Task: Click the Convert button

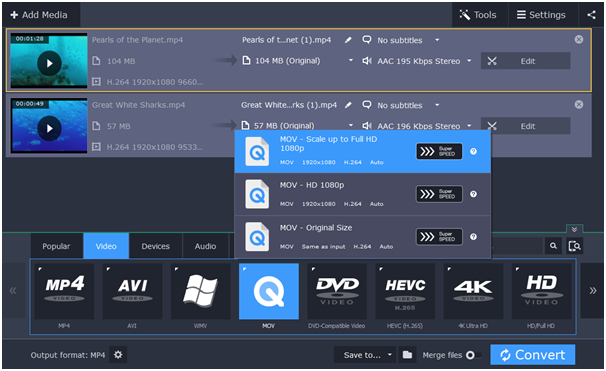Action: 533,355
